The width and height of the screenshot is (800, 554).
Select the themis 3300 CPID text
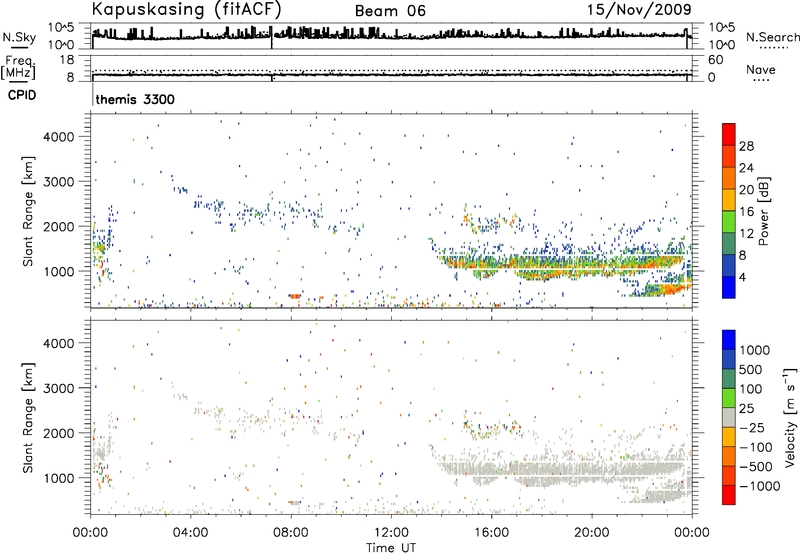point(135,99)
